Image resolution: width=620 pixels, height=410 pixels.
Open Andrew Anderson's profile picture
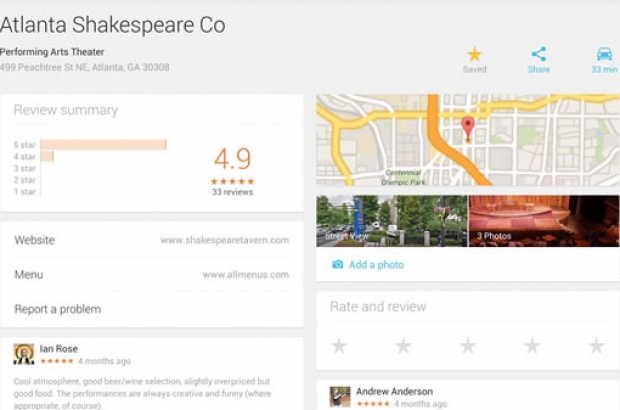point(340,396)
